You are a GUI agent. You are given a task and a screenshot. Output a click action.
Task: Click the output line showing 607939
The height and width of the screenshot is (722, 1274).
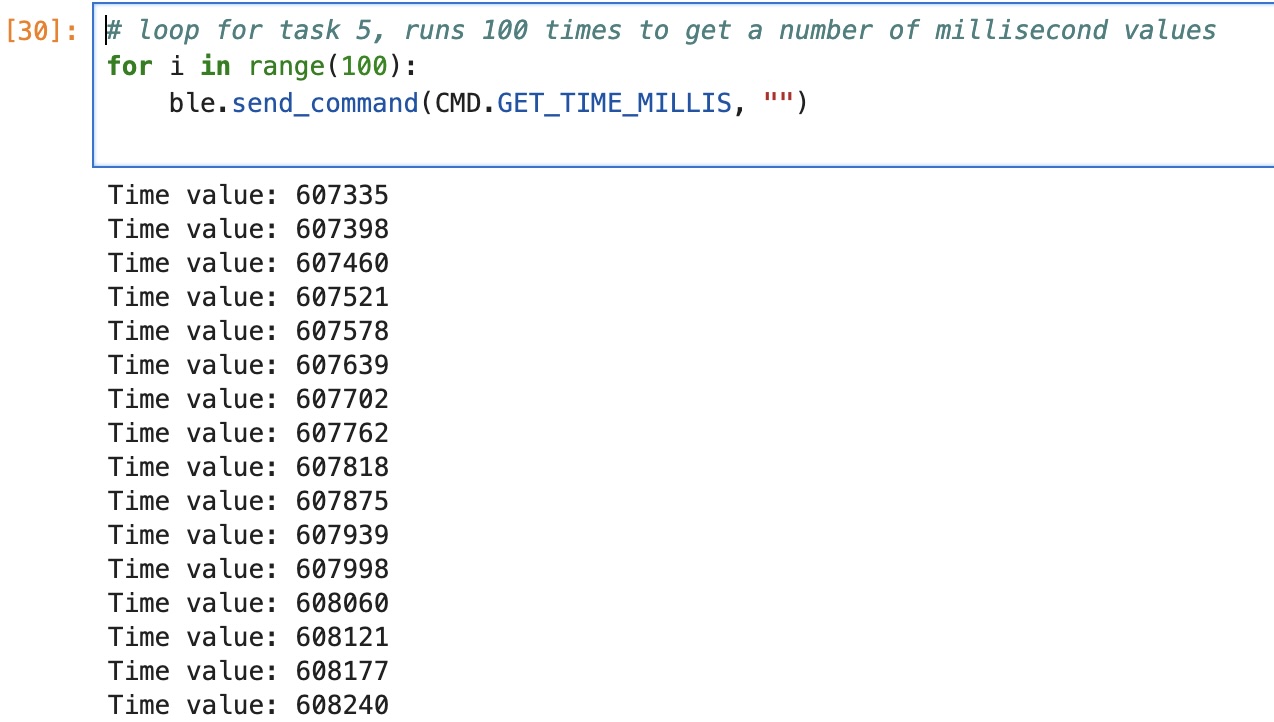(x=248, y=535)
